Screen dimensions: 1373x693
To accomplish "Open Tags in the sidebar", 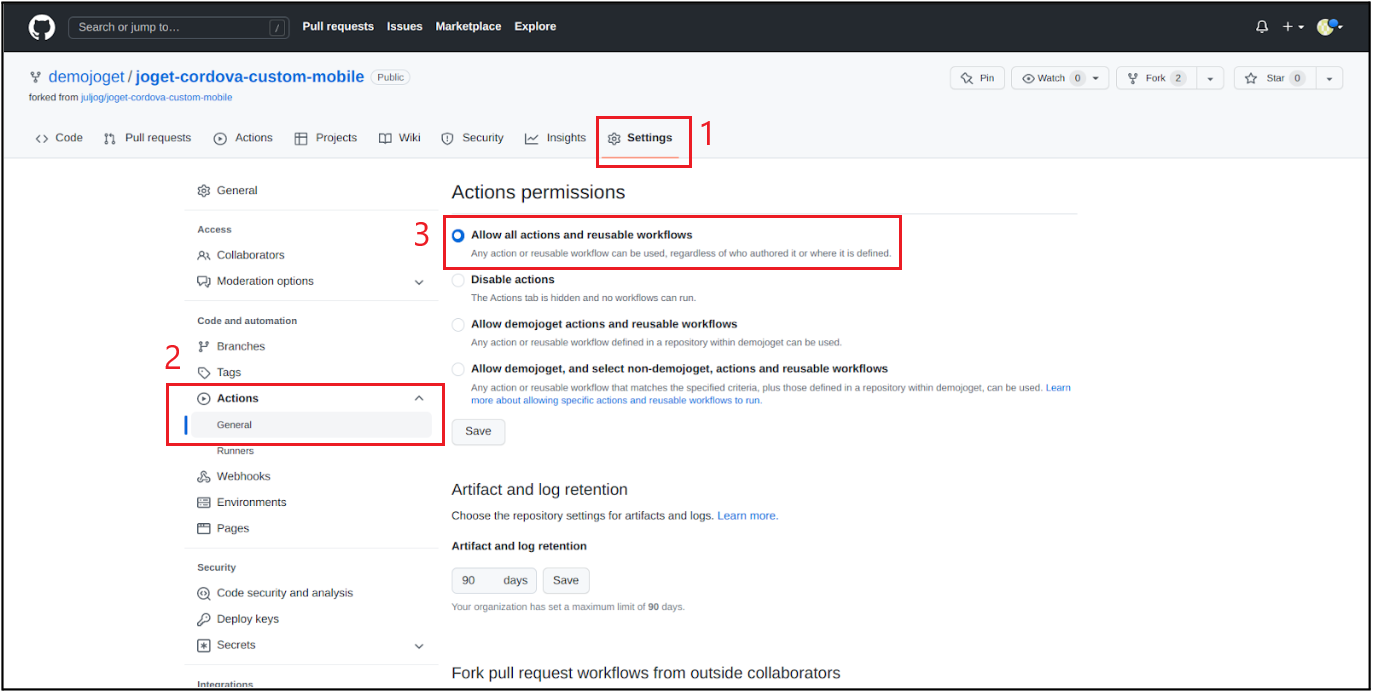I will coord(220,372).
